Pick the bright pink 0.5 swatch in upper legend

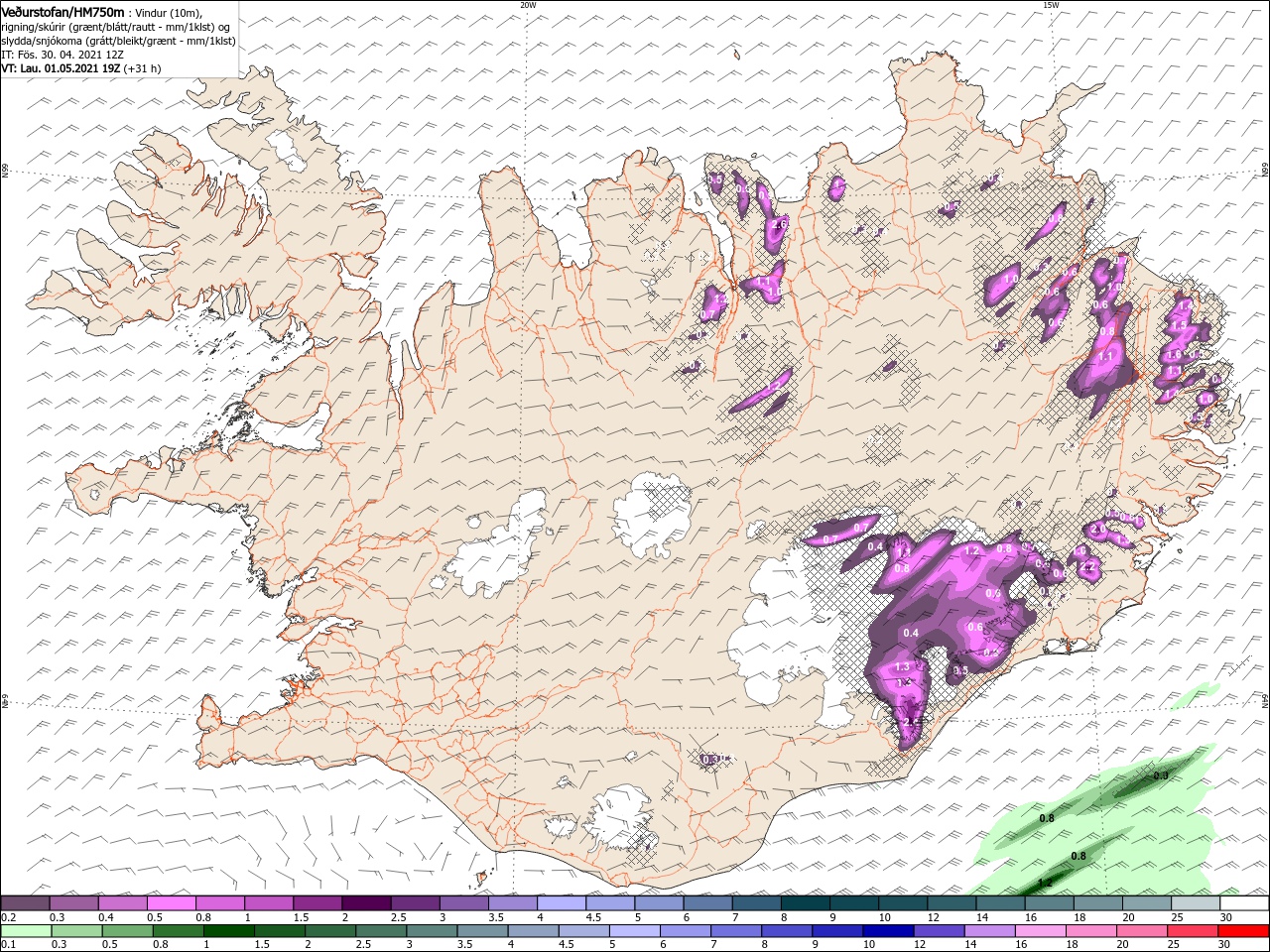click(x=172, y=903)
